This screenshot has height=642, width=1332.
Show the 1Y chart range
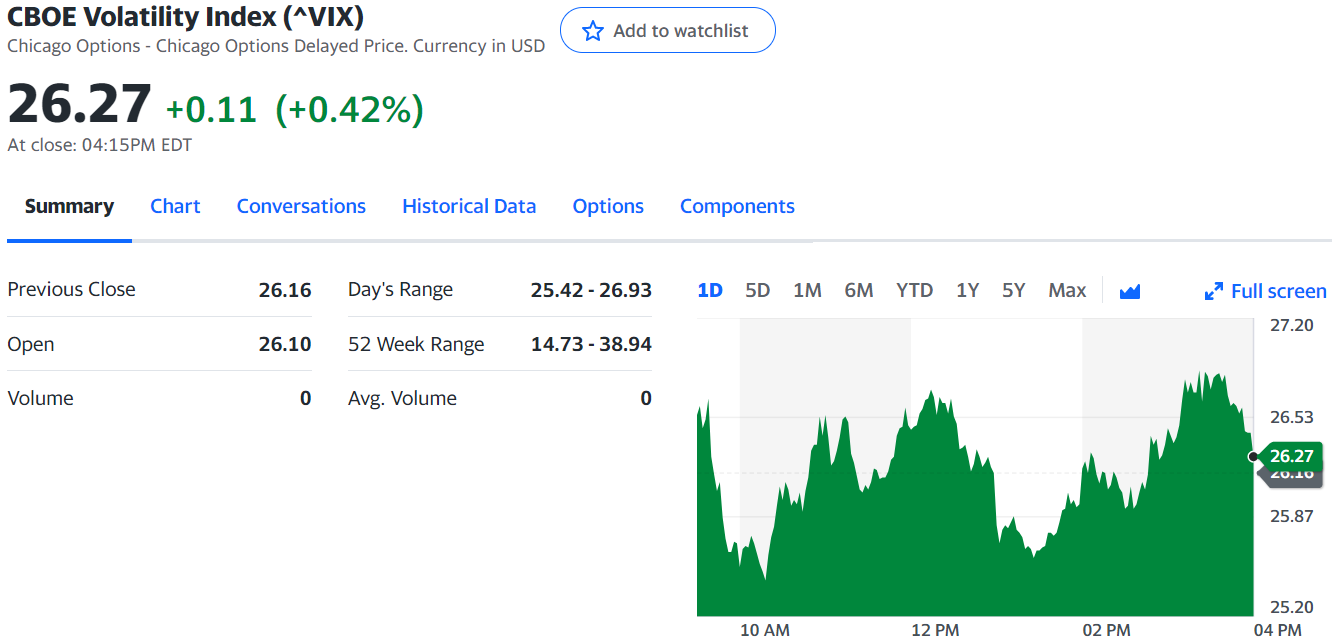tap(967, 290)
